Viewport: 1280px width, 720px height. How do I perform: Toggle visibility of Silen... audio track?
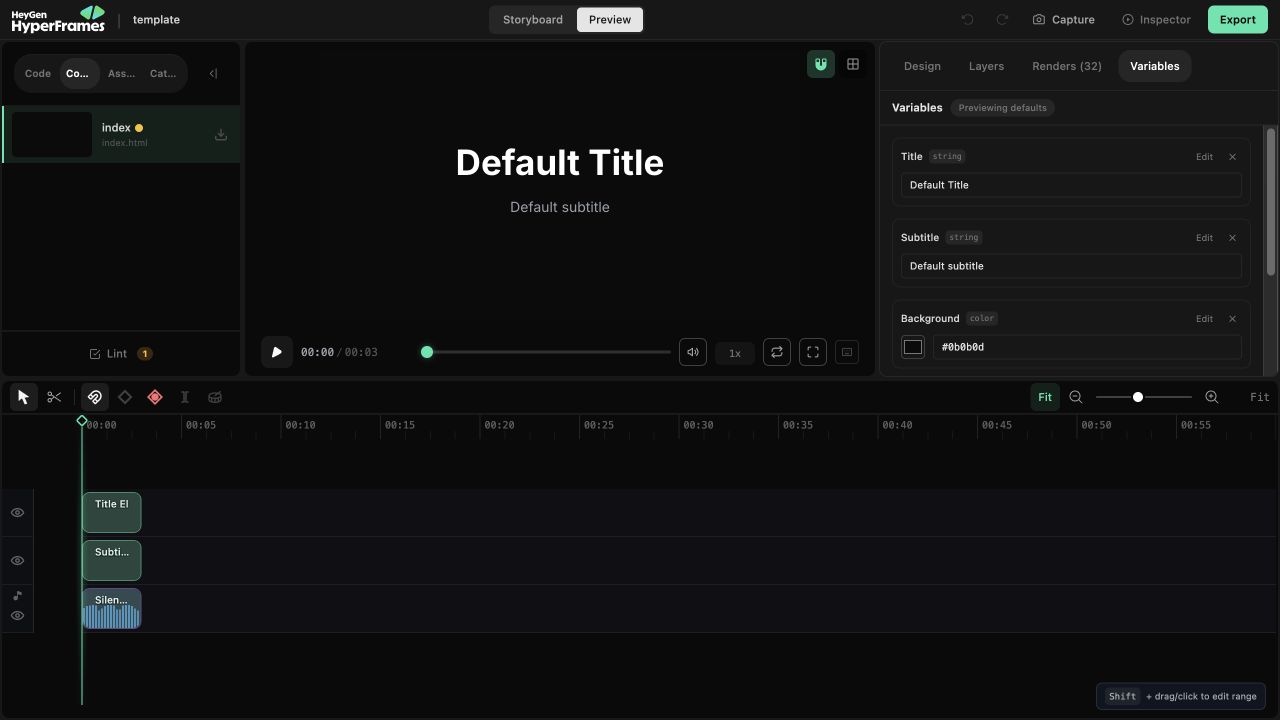(x=17, y=616)
